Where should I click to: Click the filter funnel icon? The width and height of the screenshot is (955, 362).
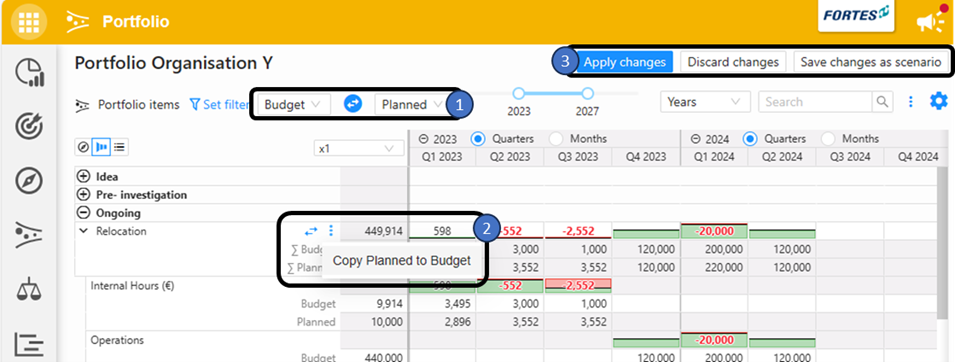pos(195,105)
